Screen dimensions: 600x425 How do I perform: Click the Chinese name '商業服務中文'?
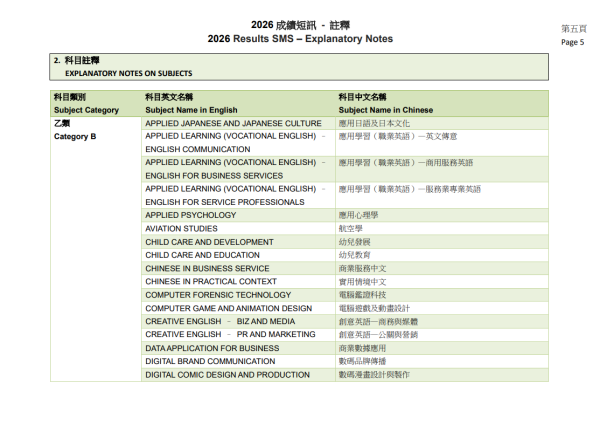362,269
